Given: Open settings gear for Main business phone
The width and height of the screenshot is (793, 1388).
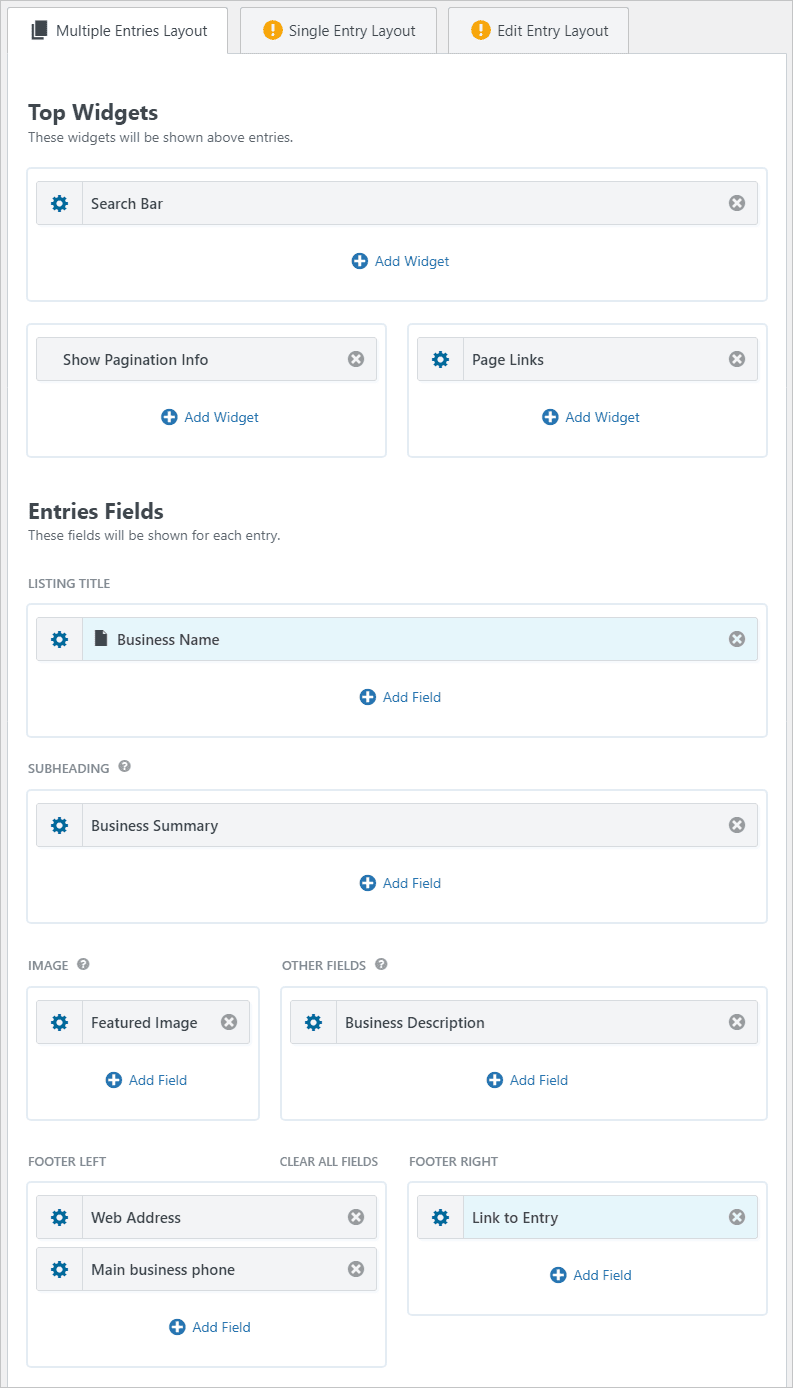Looking at the screenshot, I should tap(59, 1270).
